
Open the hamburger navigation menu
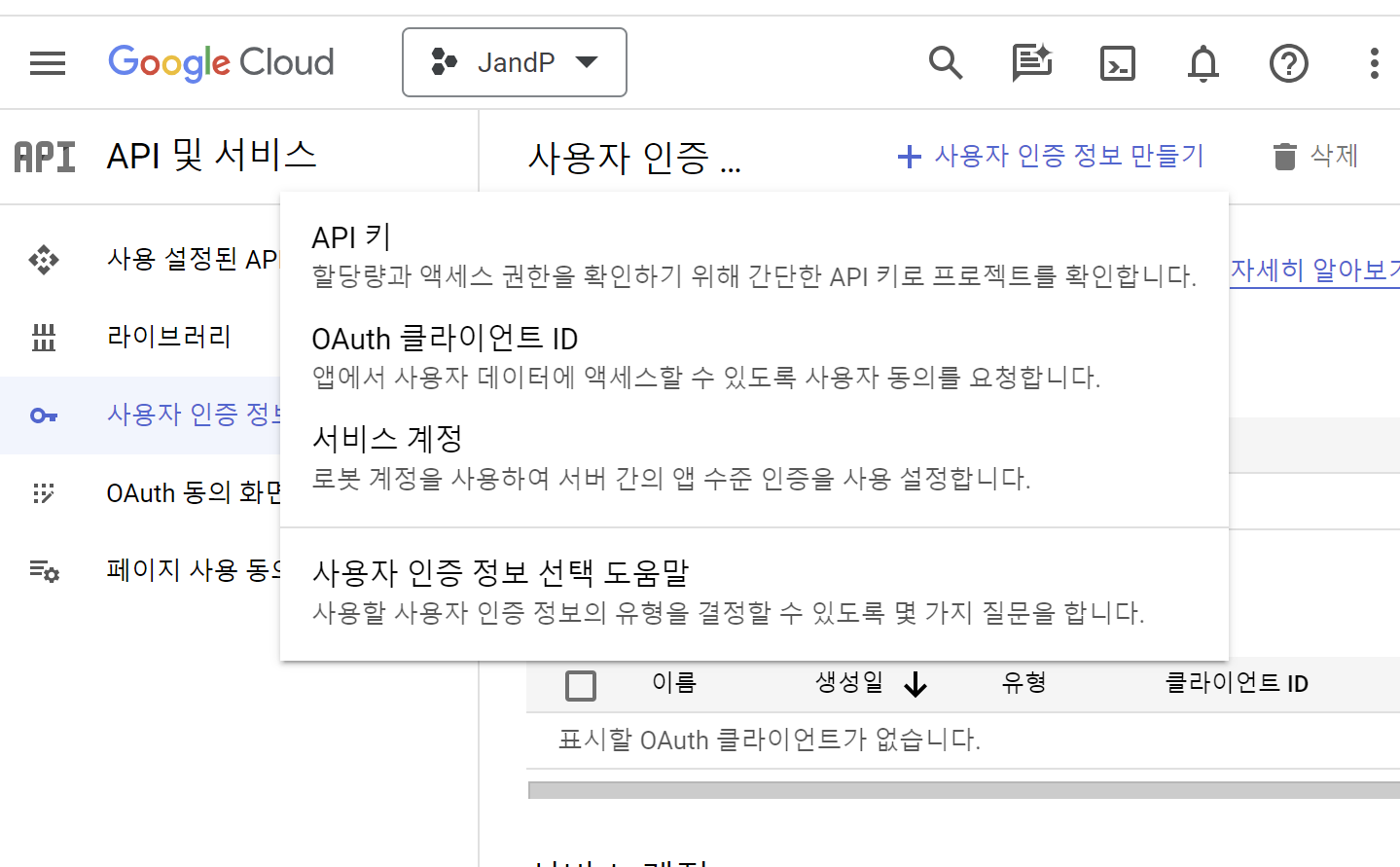coord(48,63)
